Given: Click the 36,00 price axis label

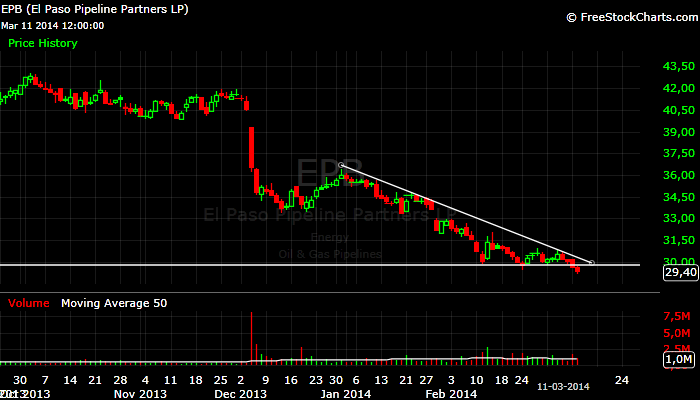Looking at the screenshot, I should coord(679,175).
